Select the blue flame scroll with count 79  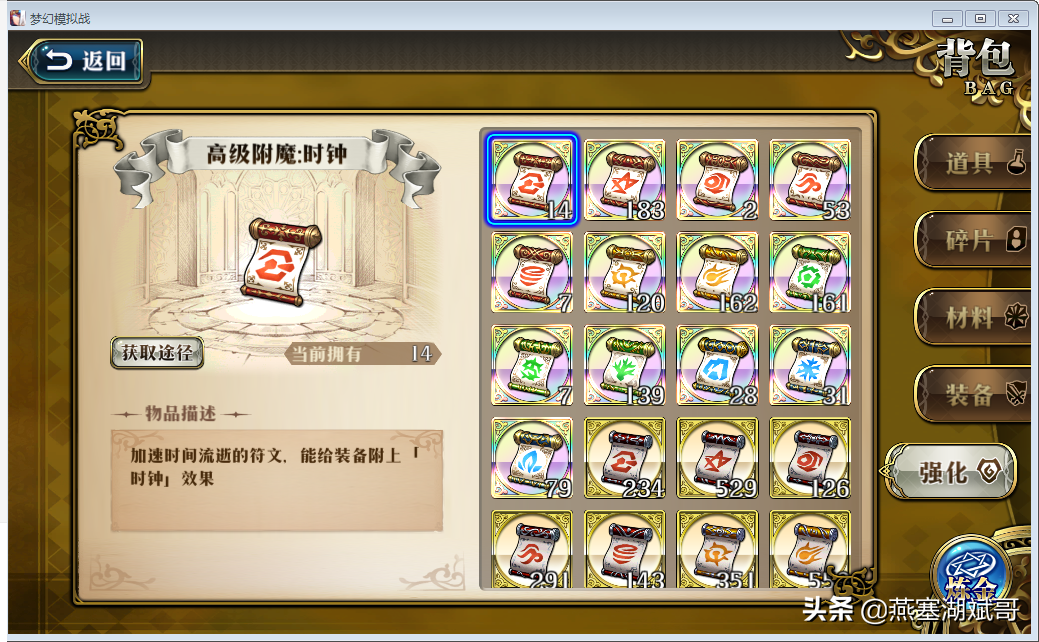click(x=531, y=458)
